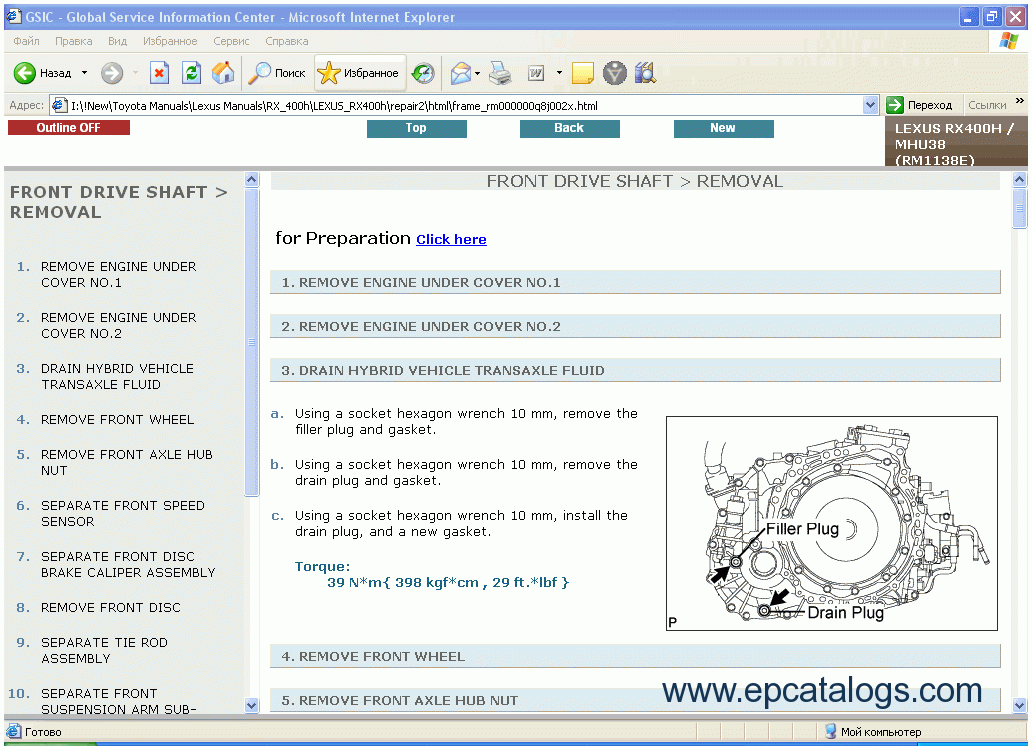Expand the toolbar overflow chevron next to Ссылки

pyautogui.click(x=1019, y=101)
